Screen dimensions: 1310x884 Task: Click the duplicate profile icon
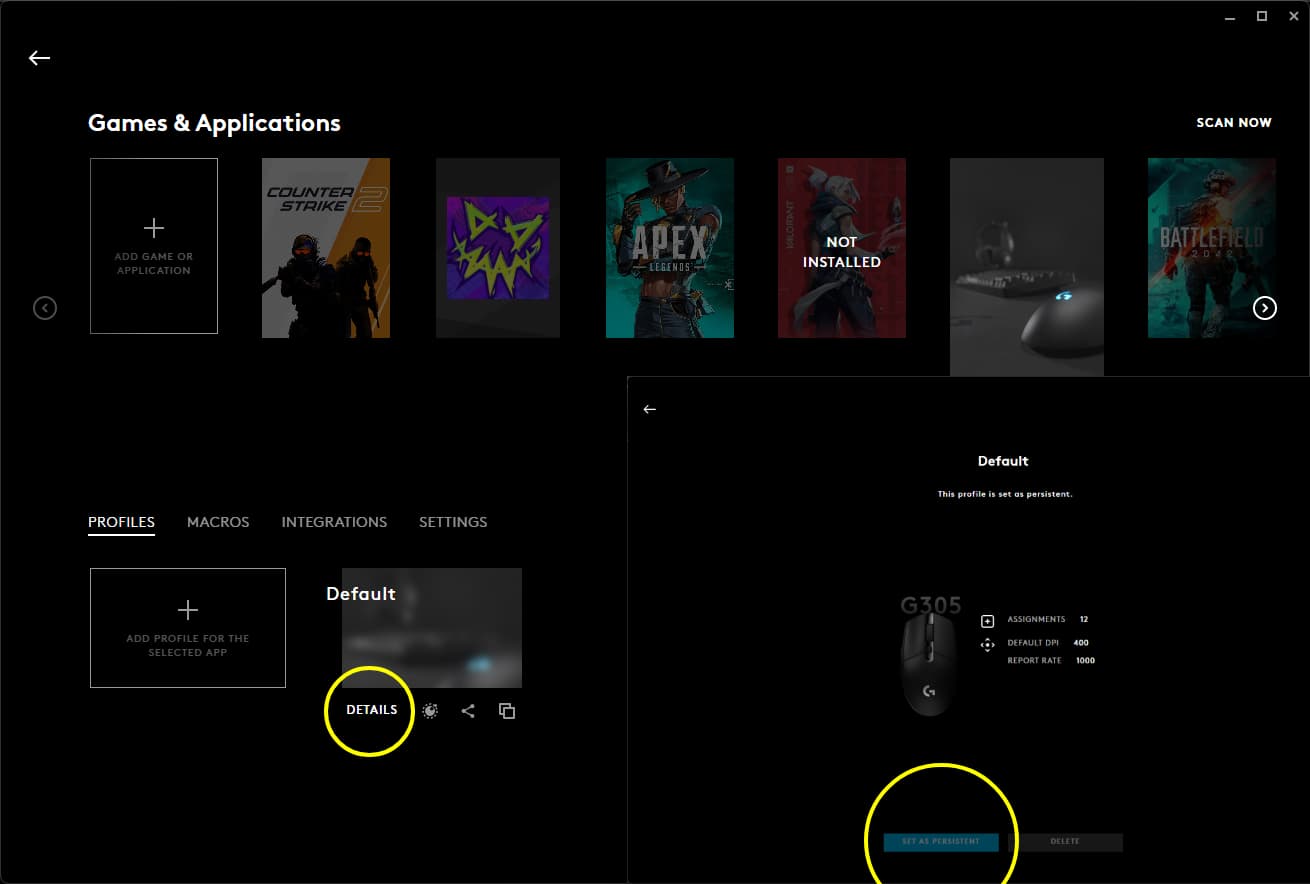pos(507,711)
